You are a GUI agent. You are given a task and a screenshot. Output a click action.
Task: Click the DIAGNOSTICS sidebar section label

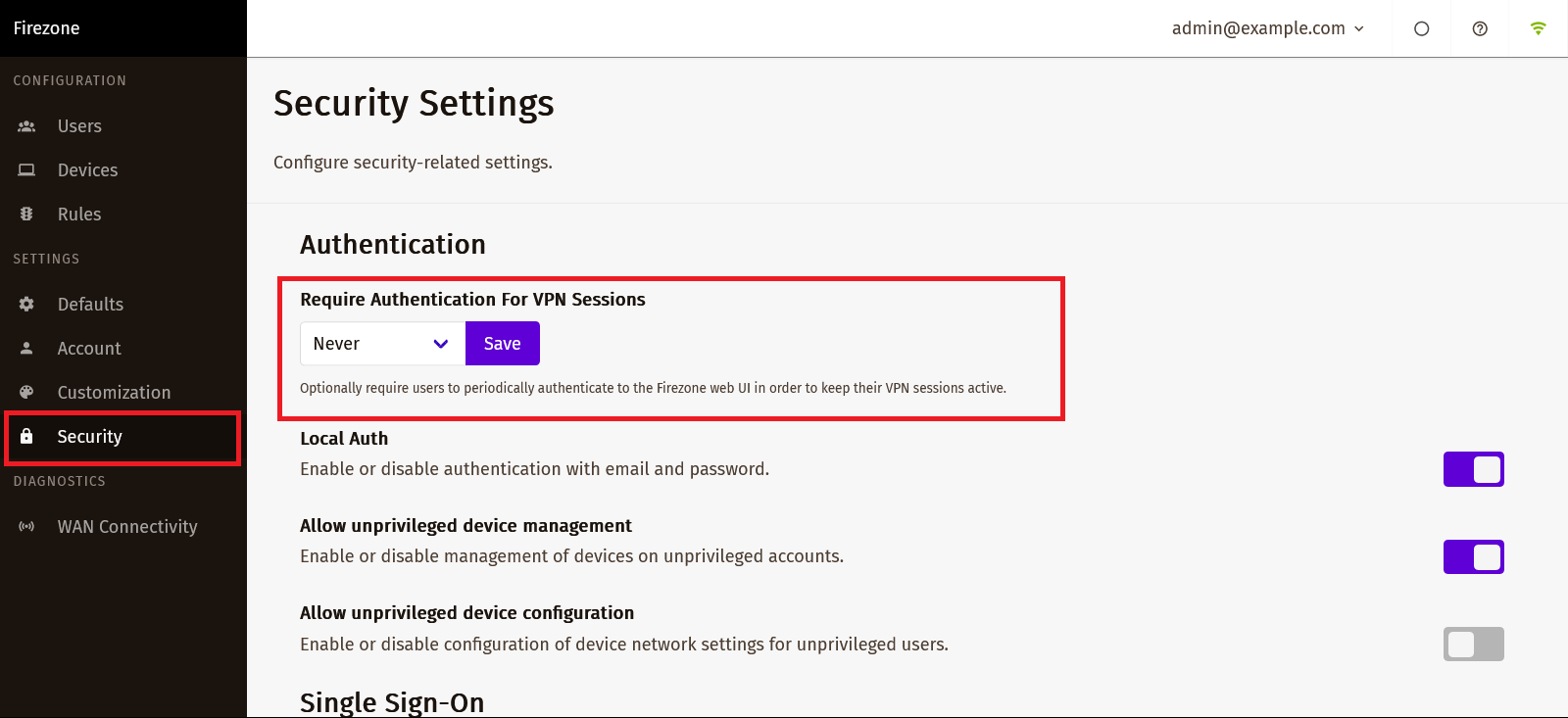[60, 482]
